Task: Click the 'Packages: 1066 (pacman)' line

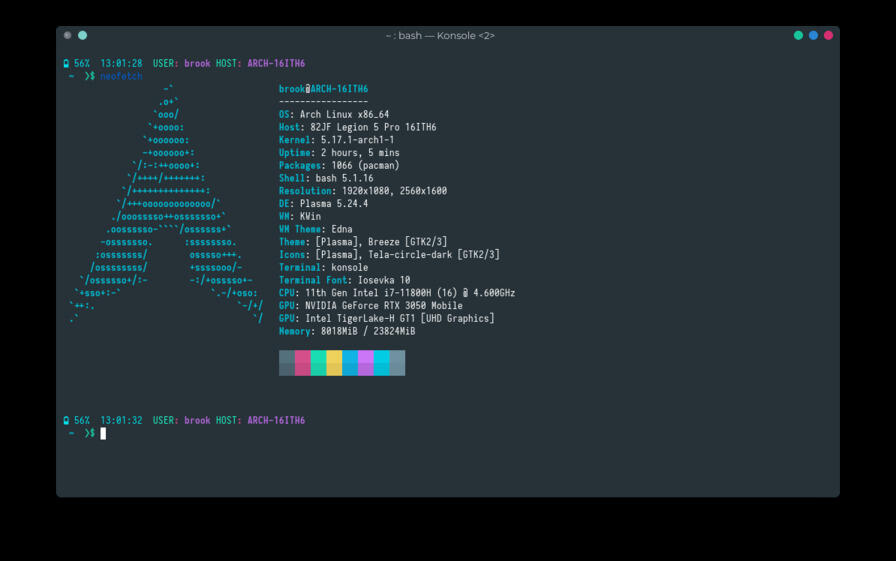Action: coord(339,166)
